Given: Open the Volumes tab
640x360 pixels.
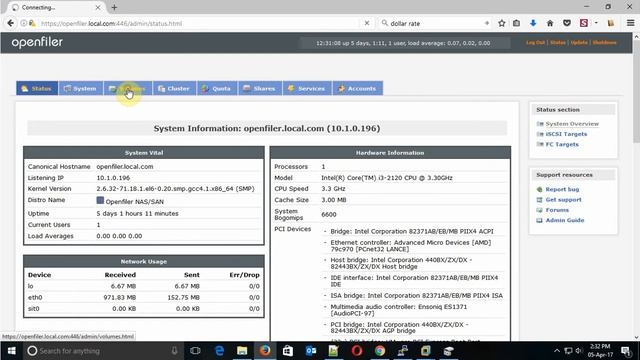Looking at the screenshot, I should tap(128, 88).
